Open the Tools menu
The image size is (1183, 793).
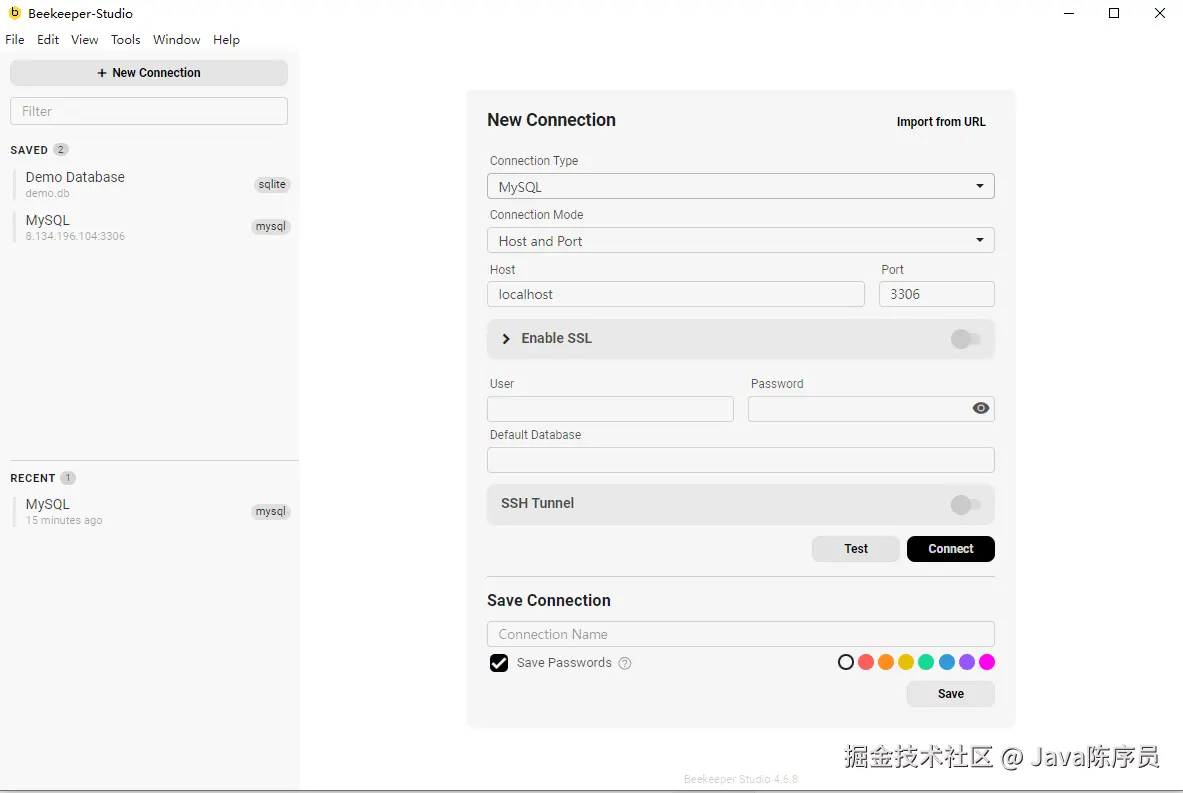click(x=125, y=40)
